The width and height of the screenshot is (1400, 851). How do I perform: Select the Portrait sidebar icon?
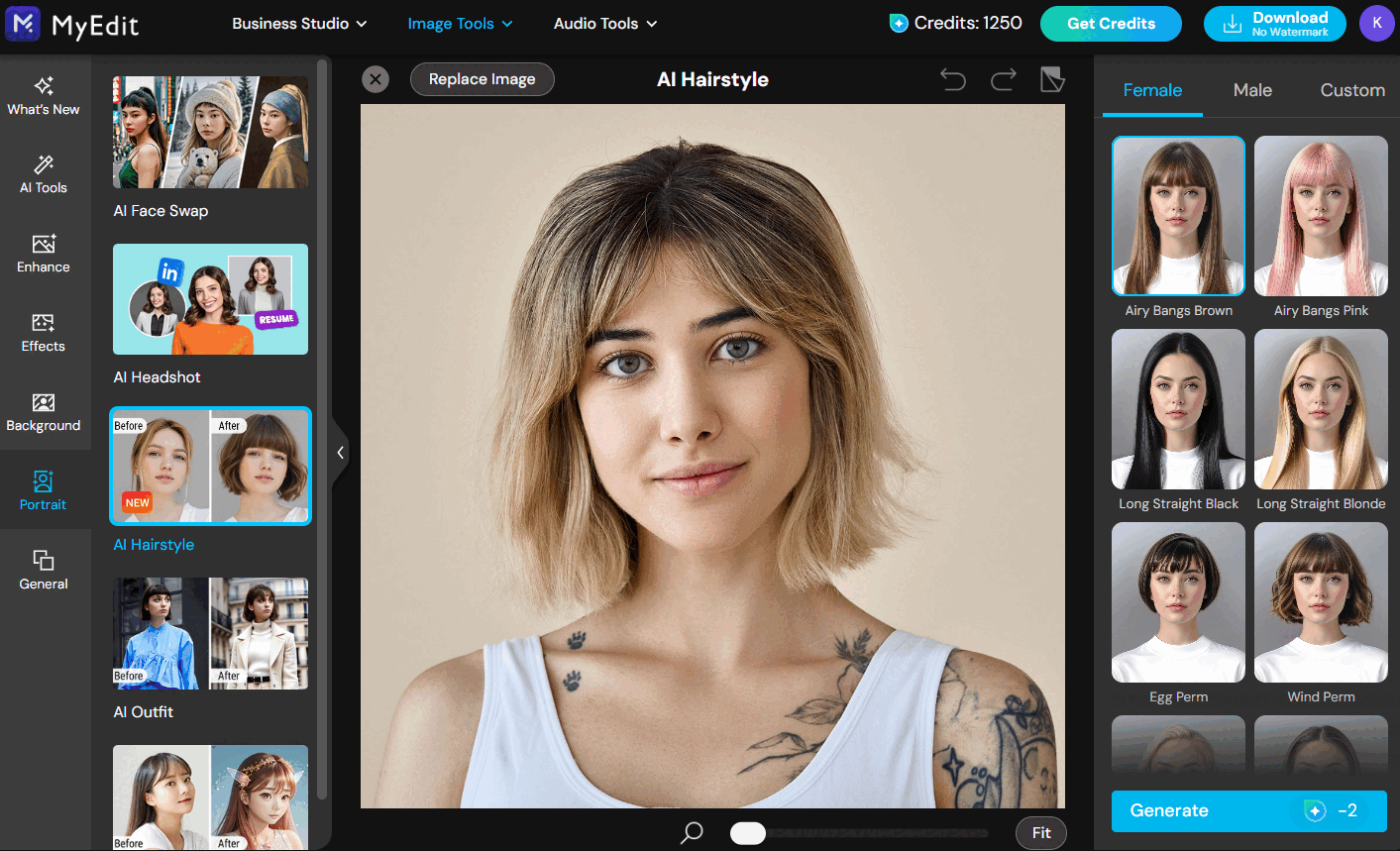tap(43, 491)
